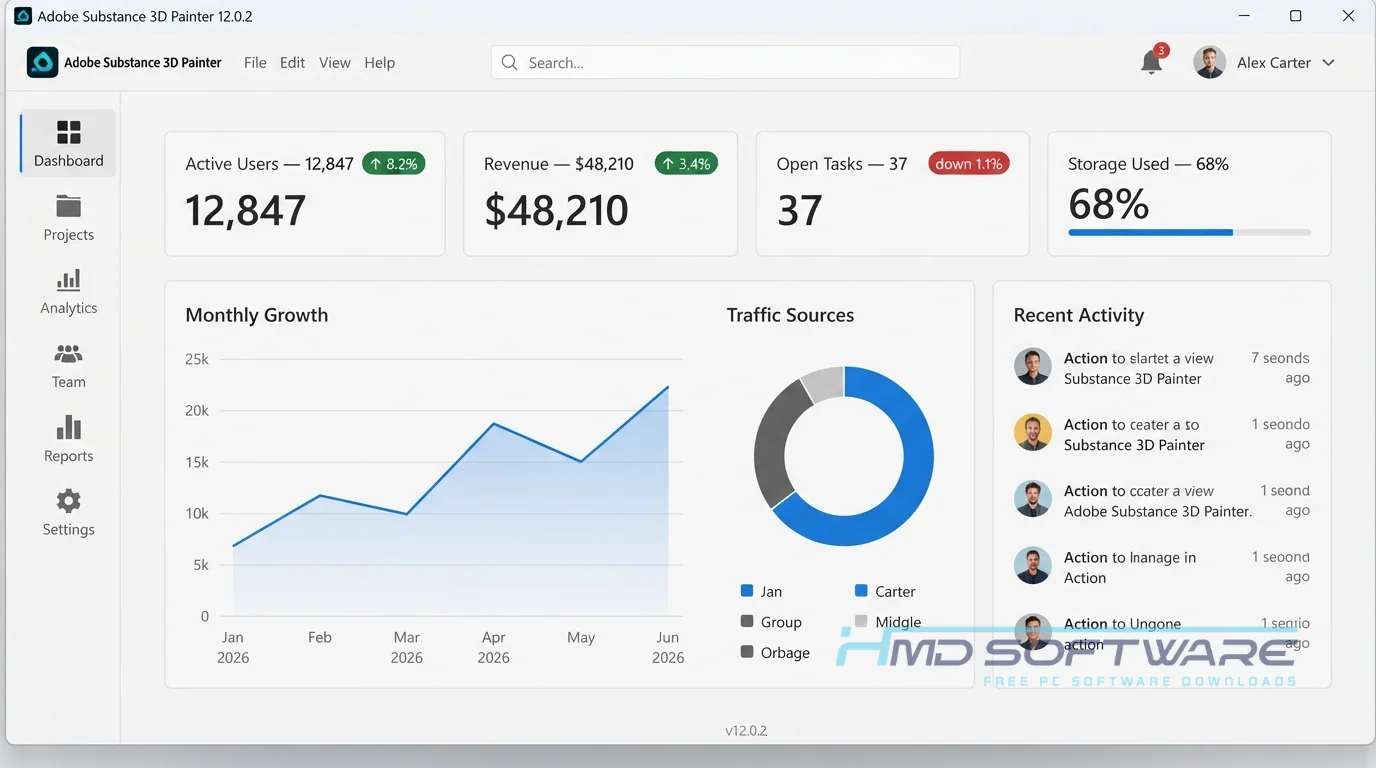Screen dimensions: 1376x768
Task: Click the 'Recent Activity' panel heading
Action: click(1079, 315)
